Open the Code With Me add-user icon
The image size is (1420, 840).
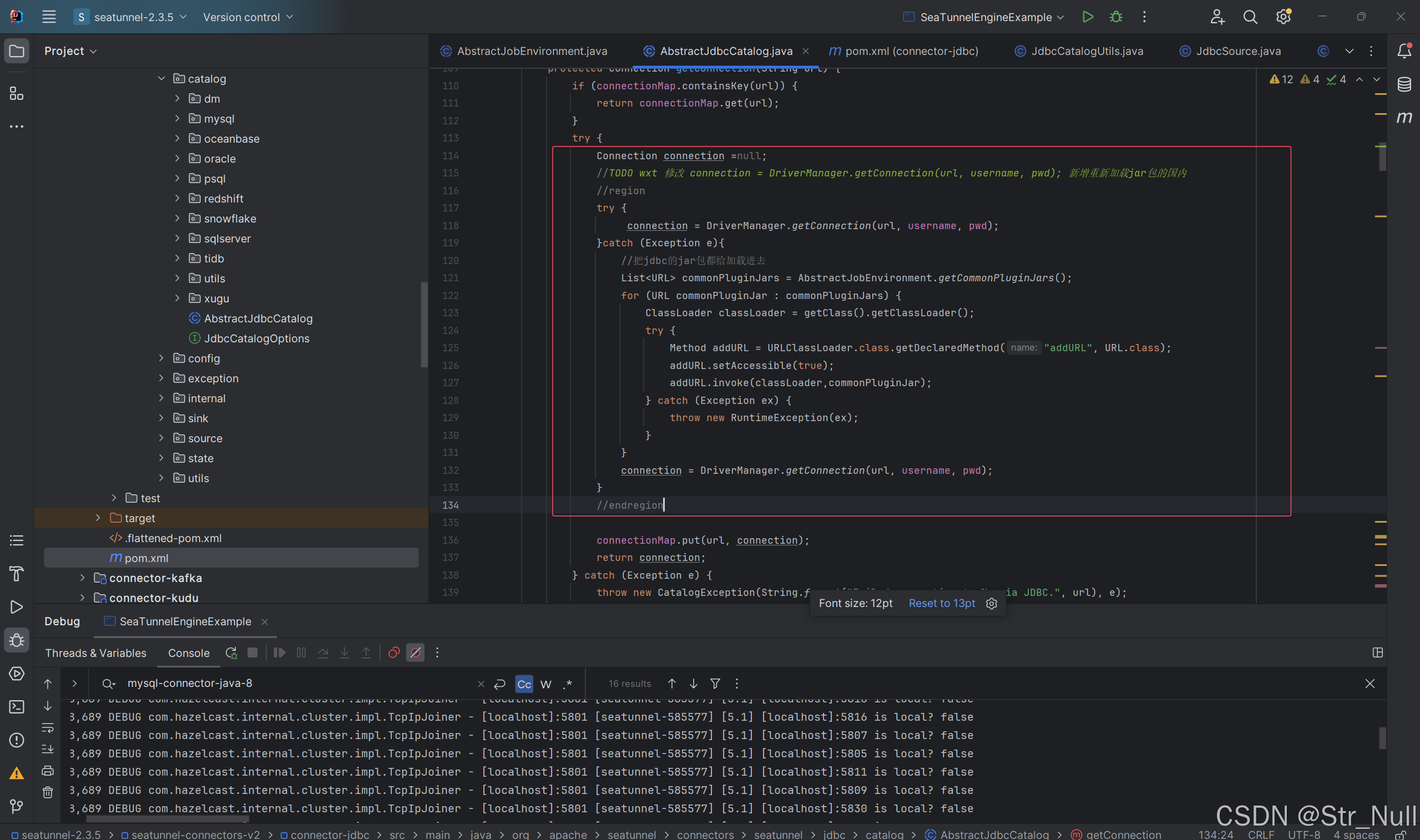1217,17
